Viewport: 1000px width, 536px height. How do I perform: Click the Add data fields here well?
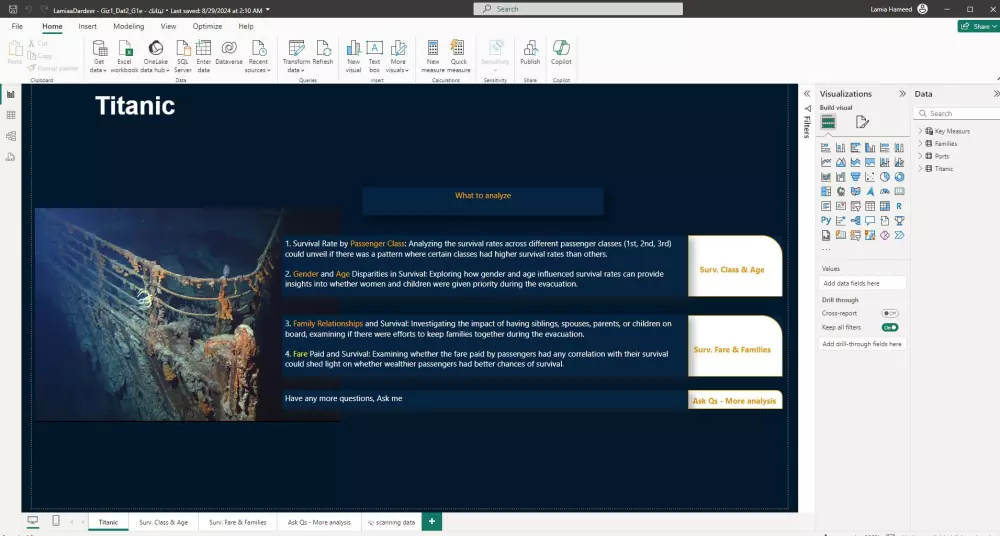tap(862, 283)
